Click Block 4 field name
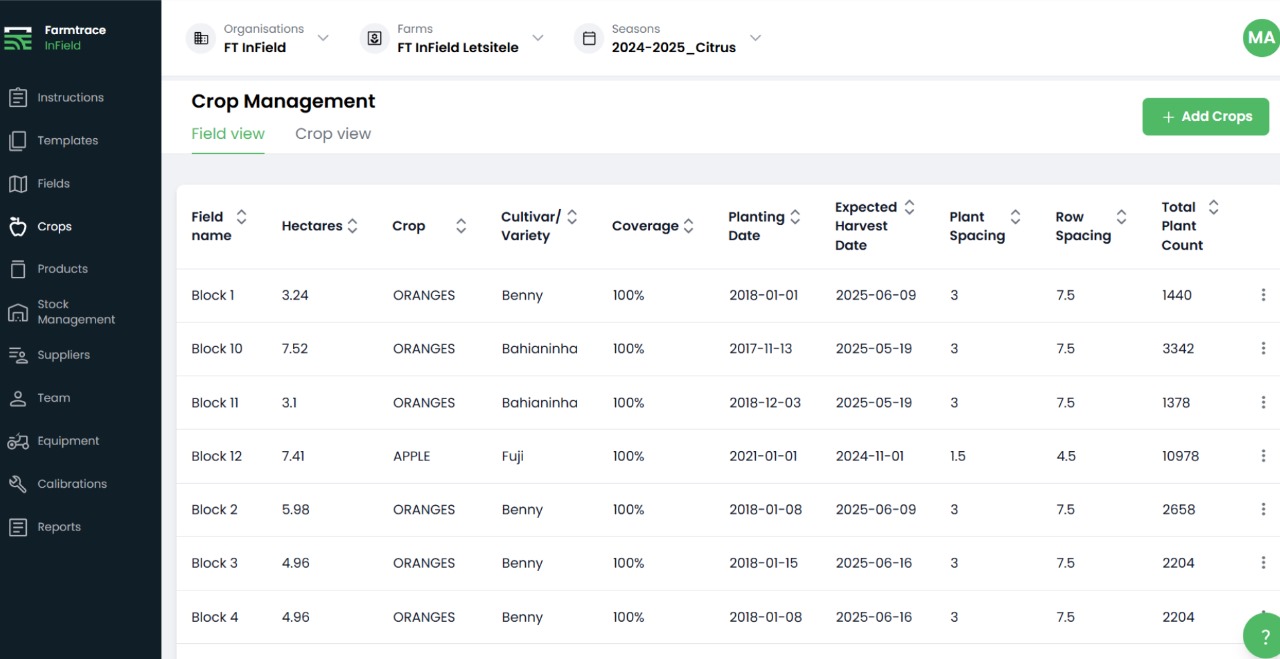This screenshot has height=659, width=1280. click(215, 617)
